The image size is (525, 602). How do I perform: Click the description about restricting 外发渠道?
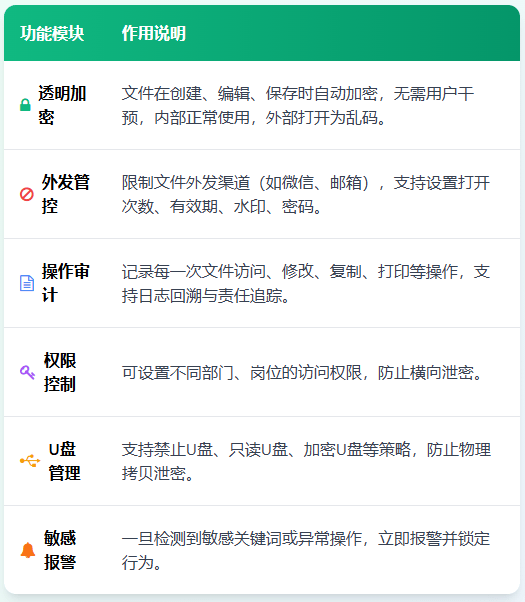[306, 194]
